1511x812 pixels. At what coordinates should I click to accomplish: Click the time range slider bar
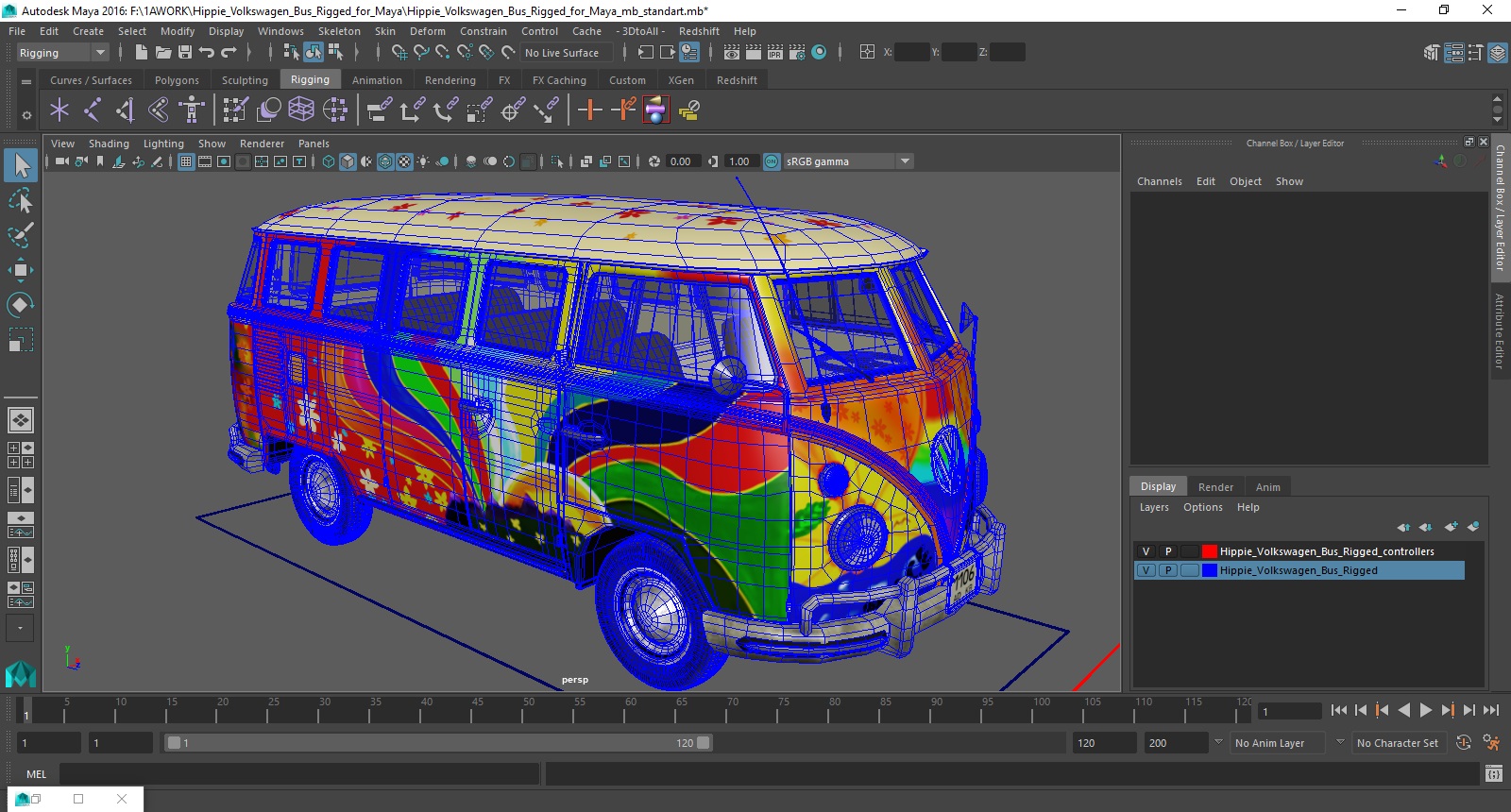[x=438, y=743]
